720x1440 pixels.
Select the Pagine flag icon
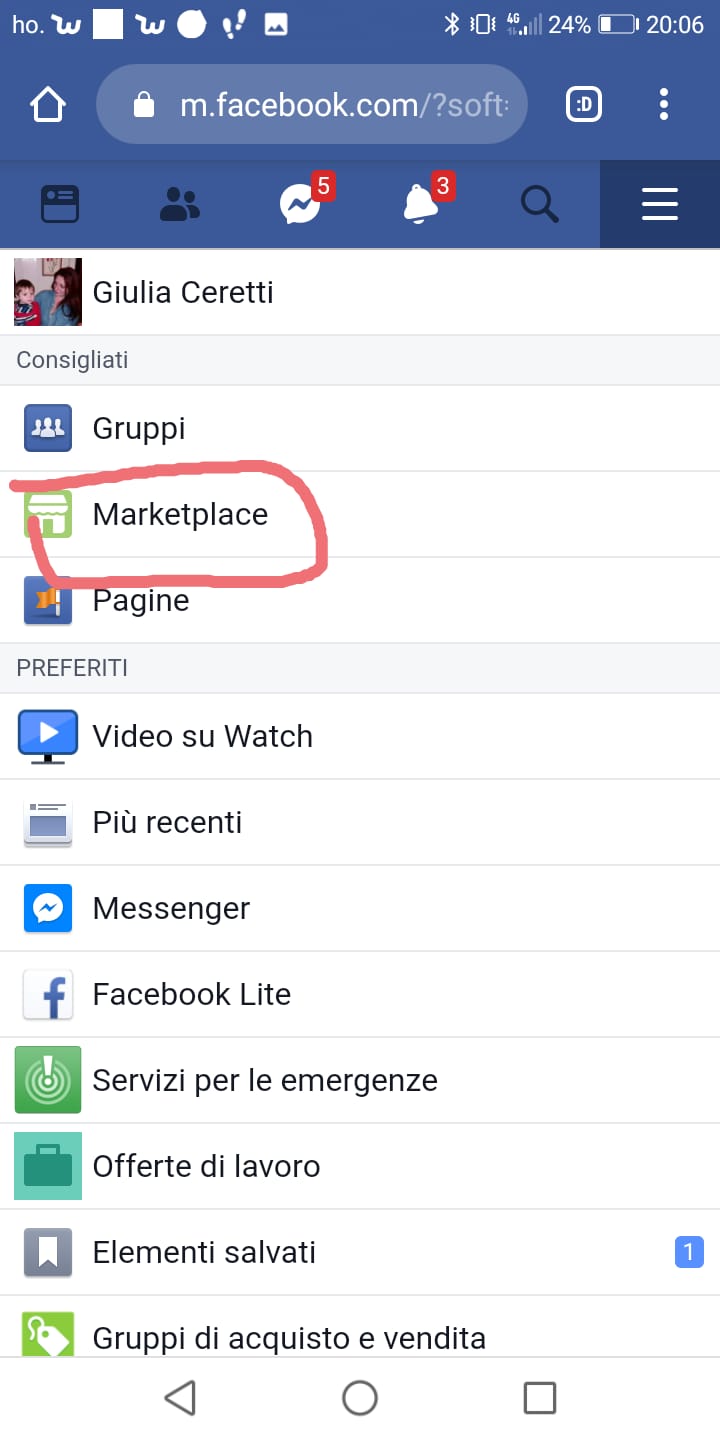pyautogui.click(x=48, y=600)
